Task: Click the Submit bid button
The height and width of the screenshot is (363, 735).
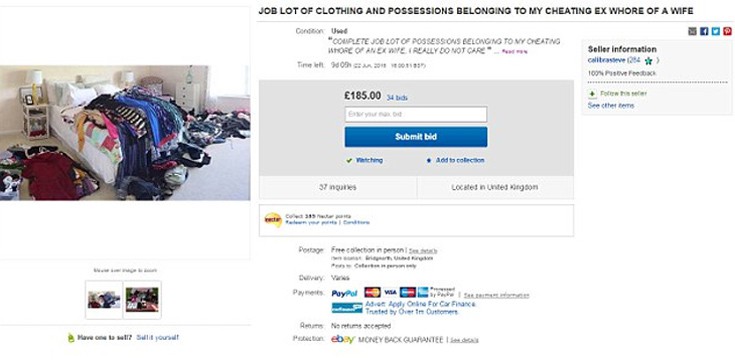Action: [416, 137]
